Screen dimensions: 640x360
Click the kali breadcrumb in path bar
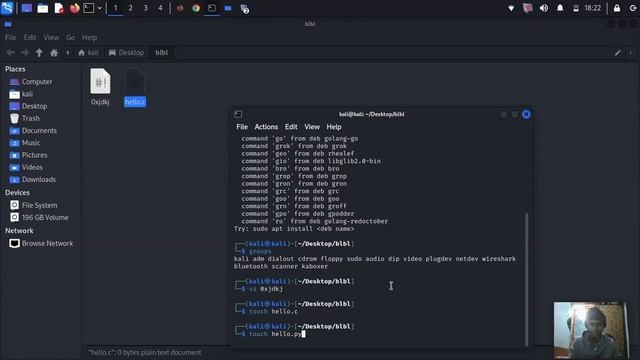pos(88,53)
